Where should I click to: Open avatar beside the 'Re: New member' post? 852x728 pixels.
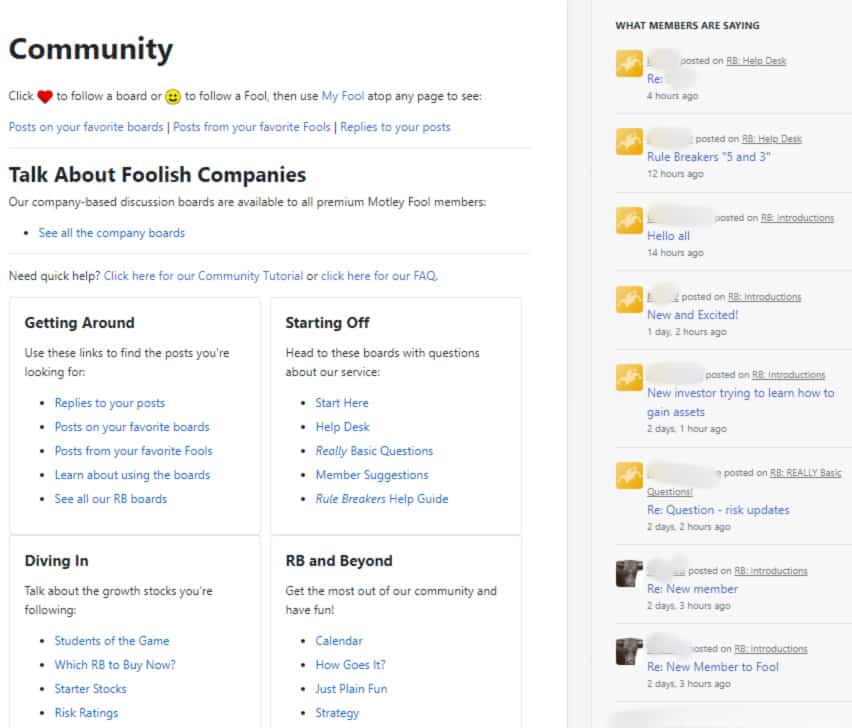pyautogui.click(x=629, y=574)
